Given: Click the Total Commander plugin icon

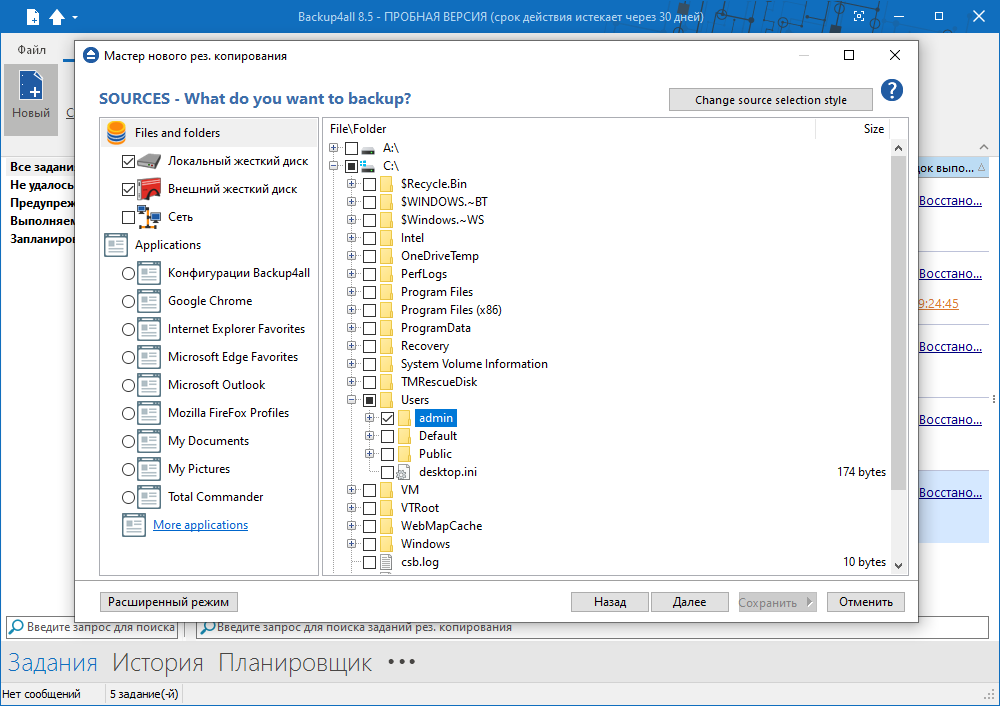Looking at the screenshot, I should tap(149, 497).
